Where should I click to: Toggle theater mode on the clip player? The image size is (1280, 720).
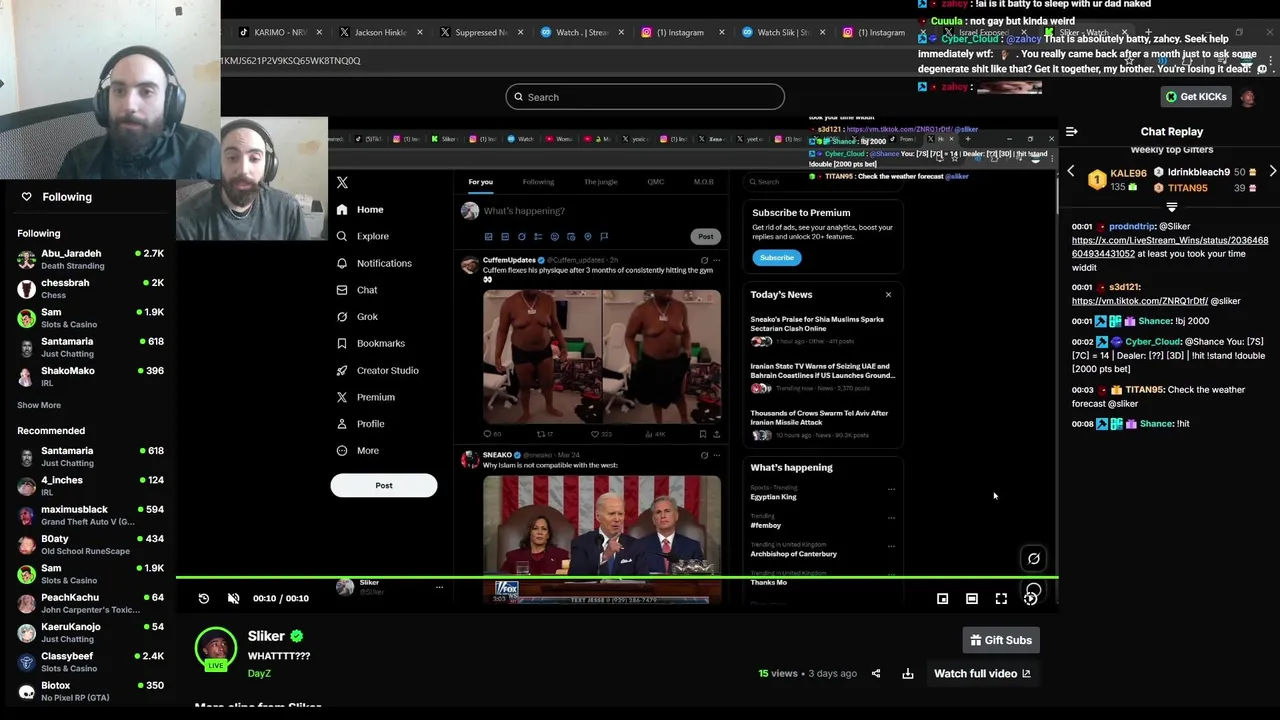[x=972, y=598]
